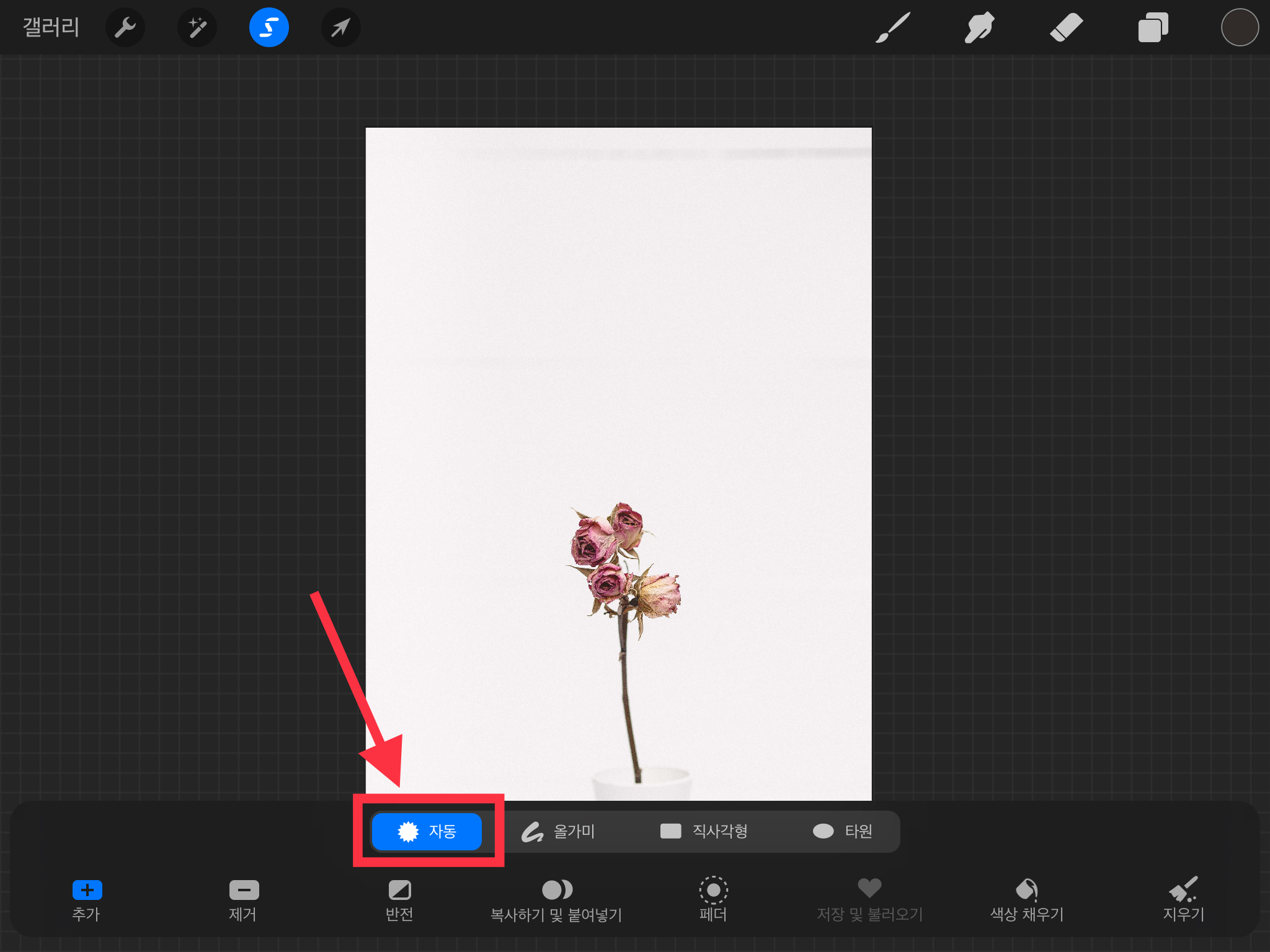Switch to 타원 ellipse selection mode
Viewport: 1270px width, 952px height.
[843, 831]
